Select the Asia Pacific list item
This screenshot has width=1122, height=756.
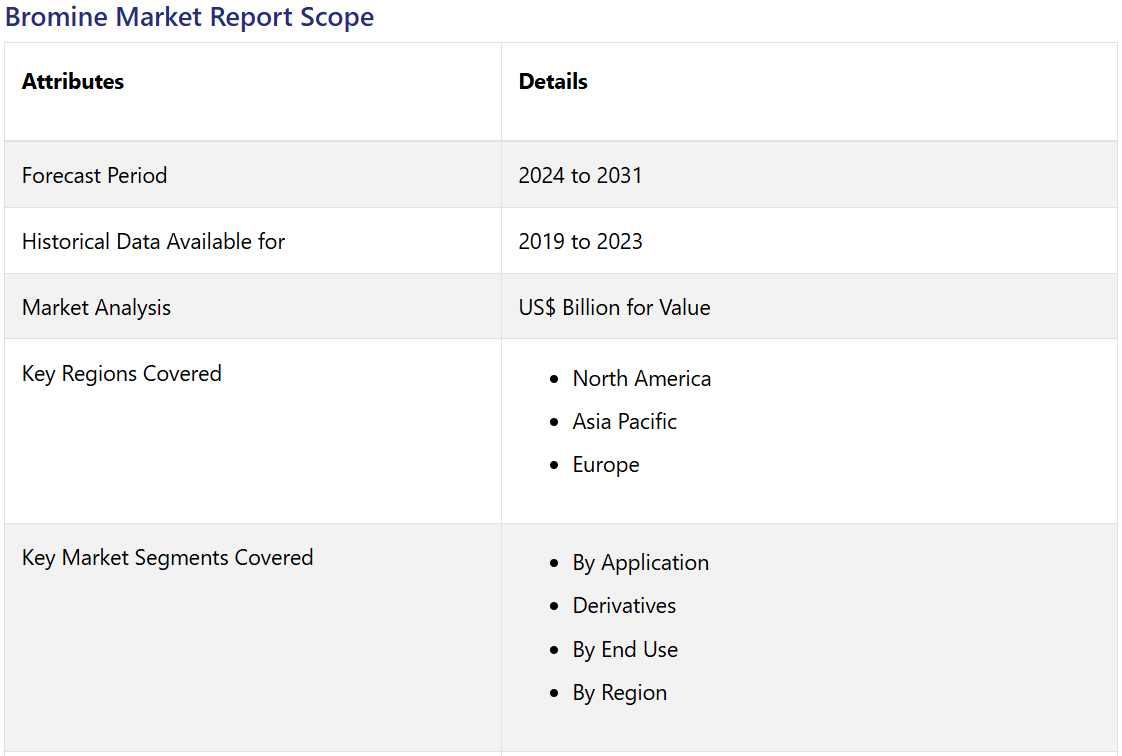[624, 422]
